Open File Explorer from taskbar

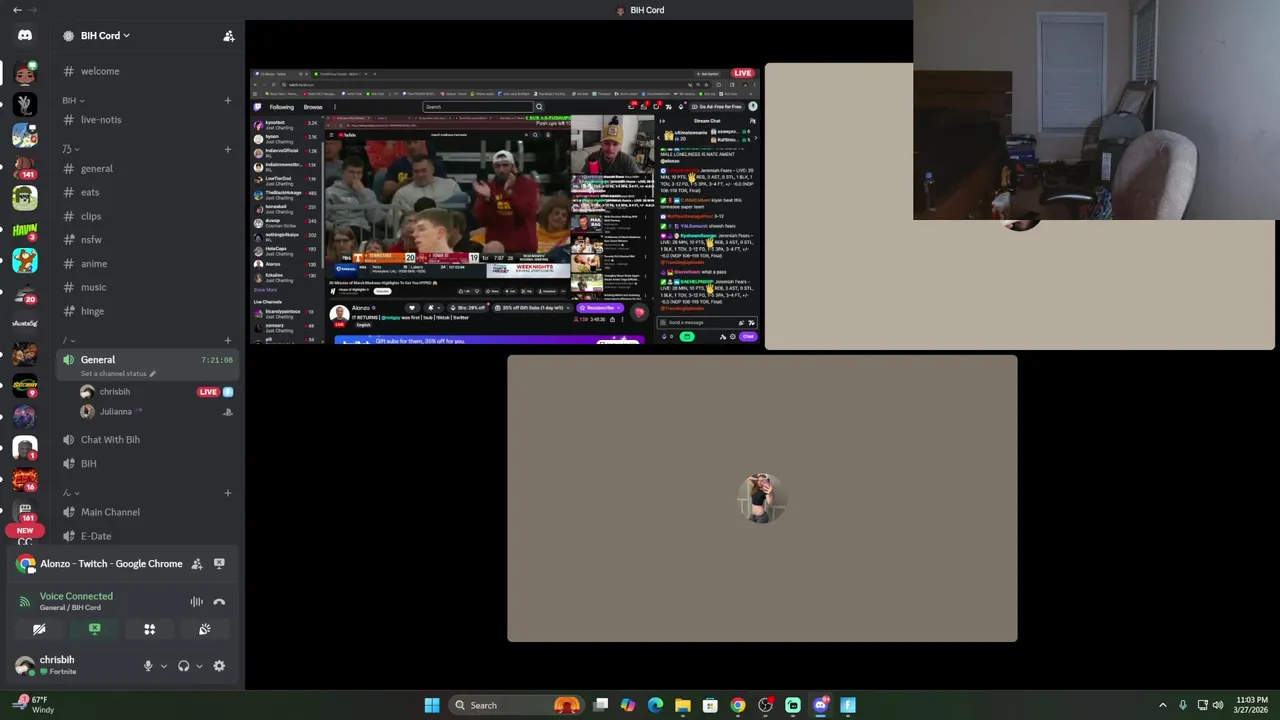tap(683, 705)
